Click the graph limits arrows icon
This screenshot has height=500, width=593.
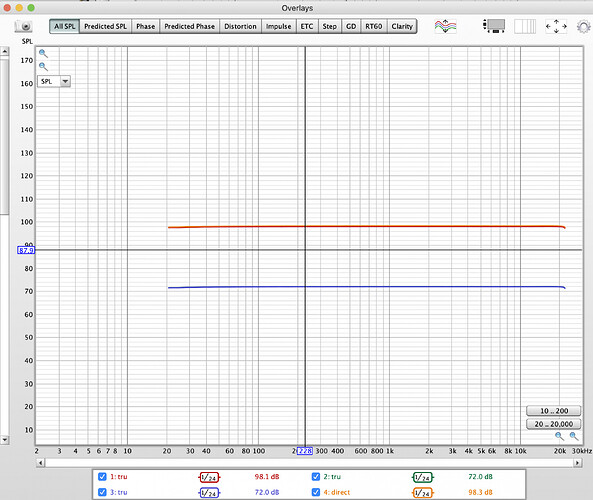(556, 26)
